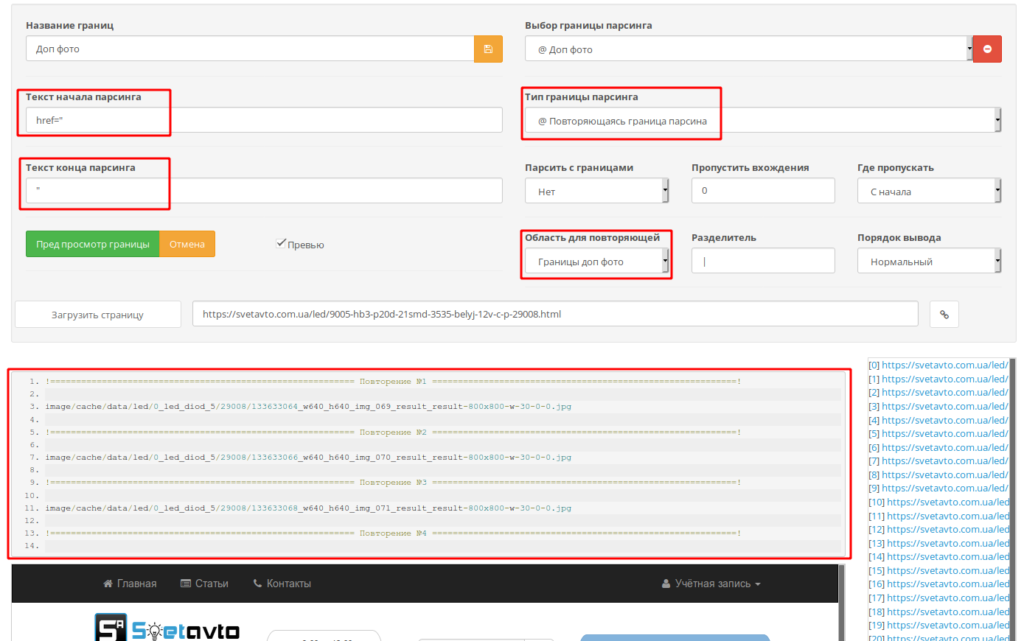Click the Svetavto site logo
This screenshot has width=1024, height=641.
tap(167, 628)
